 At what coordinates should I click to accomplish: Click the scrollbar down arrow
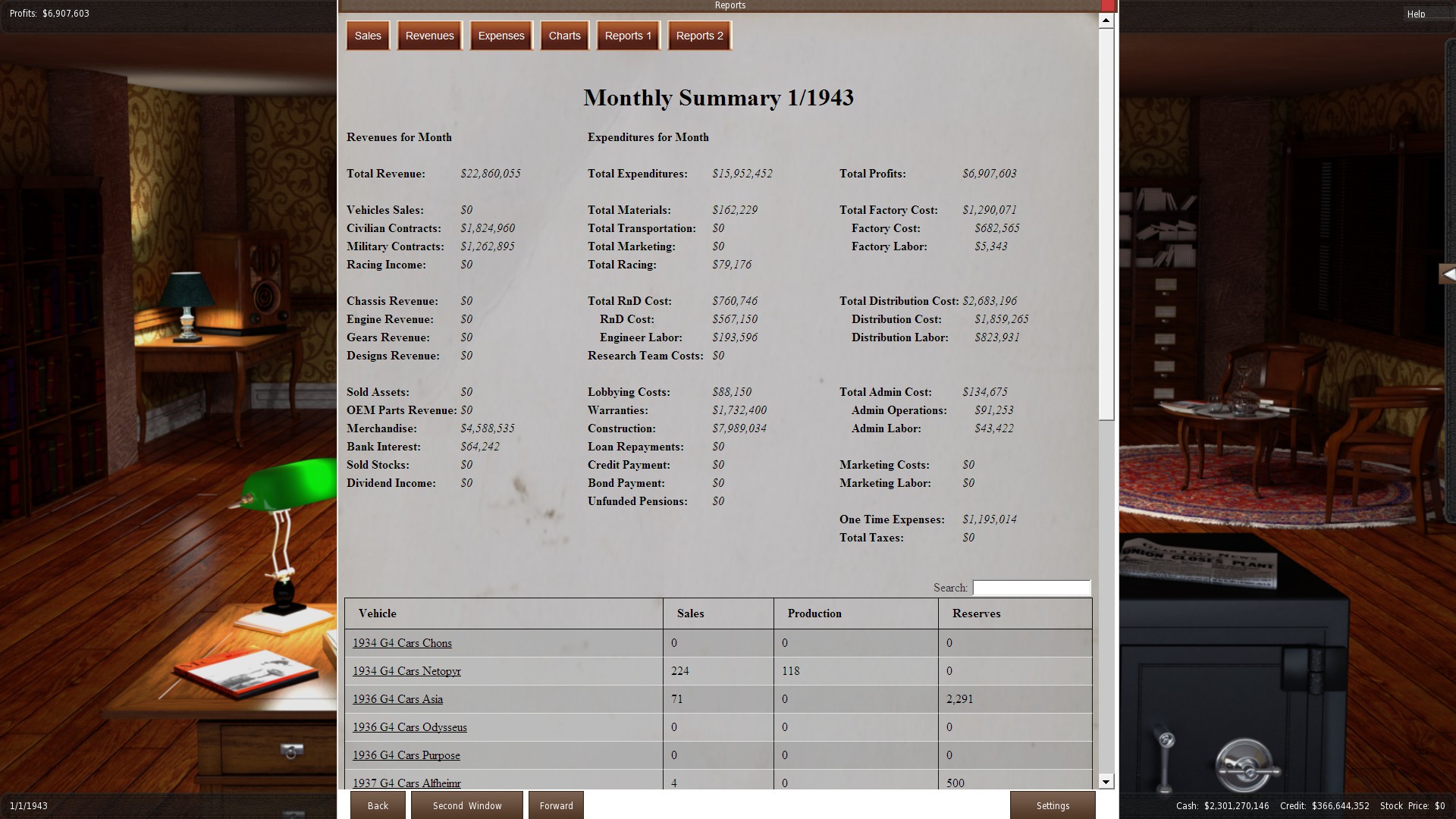[1106, 782]
